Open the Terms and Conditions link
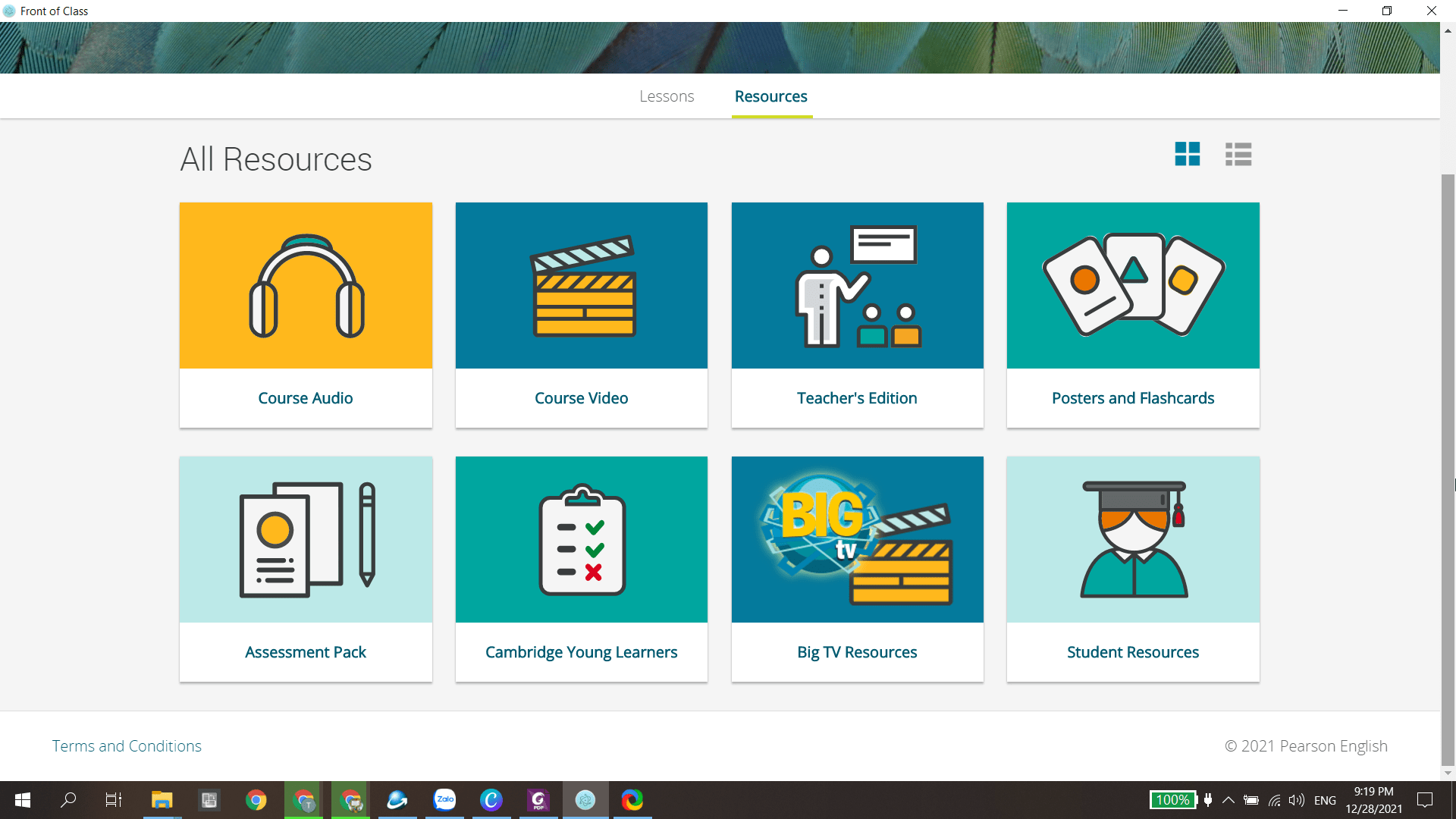The width and height of the screenshot is (1456, 819). (x=126, y=745)
